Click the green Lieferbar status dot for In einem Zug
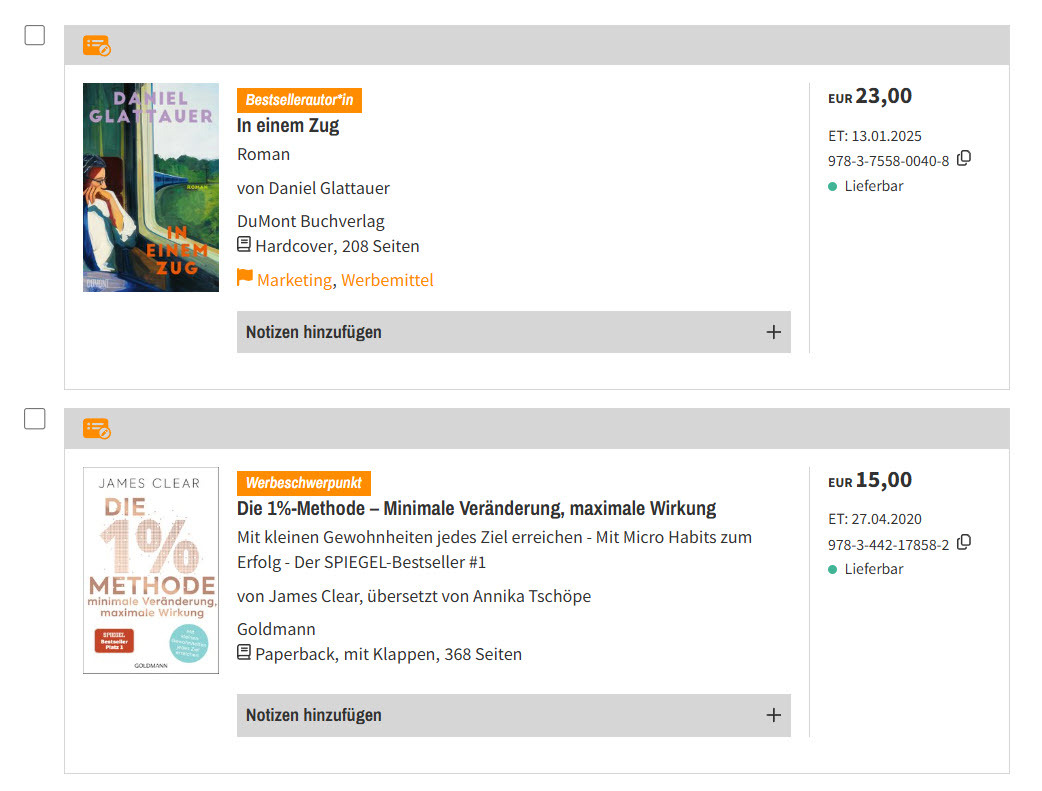1042x791 pixels. (x=832, y=187)
